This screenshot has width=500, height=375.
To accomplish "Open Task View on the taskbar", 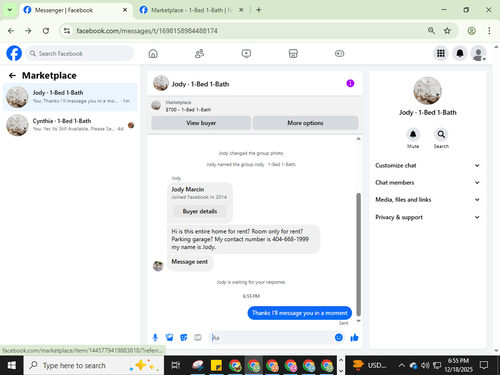I will (x=175, y=366).
